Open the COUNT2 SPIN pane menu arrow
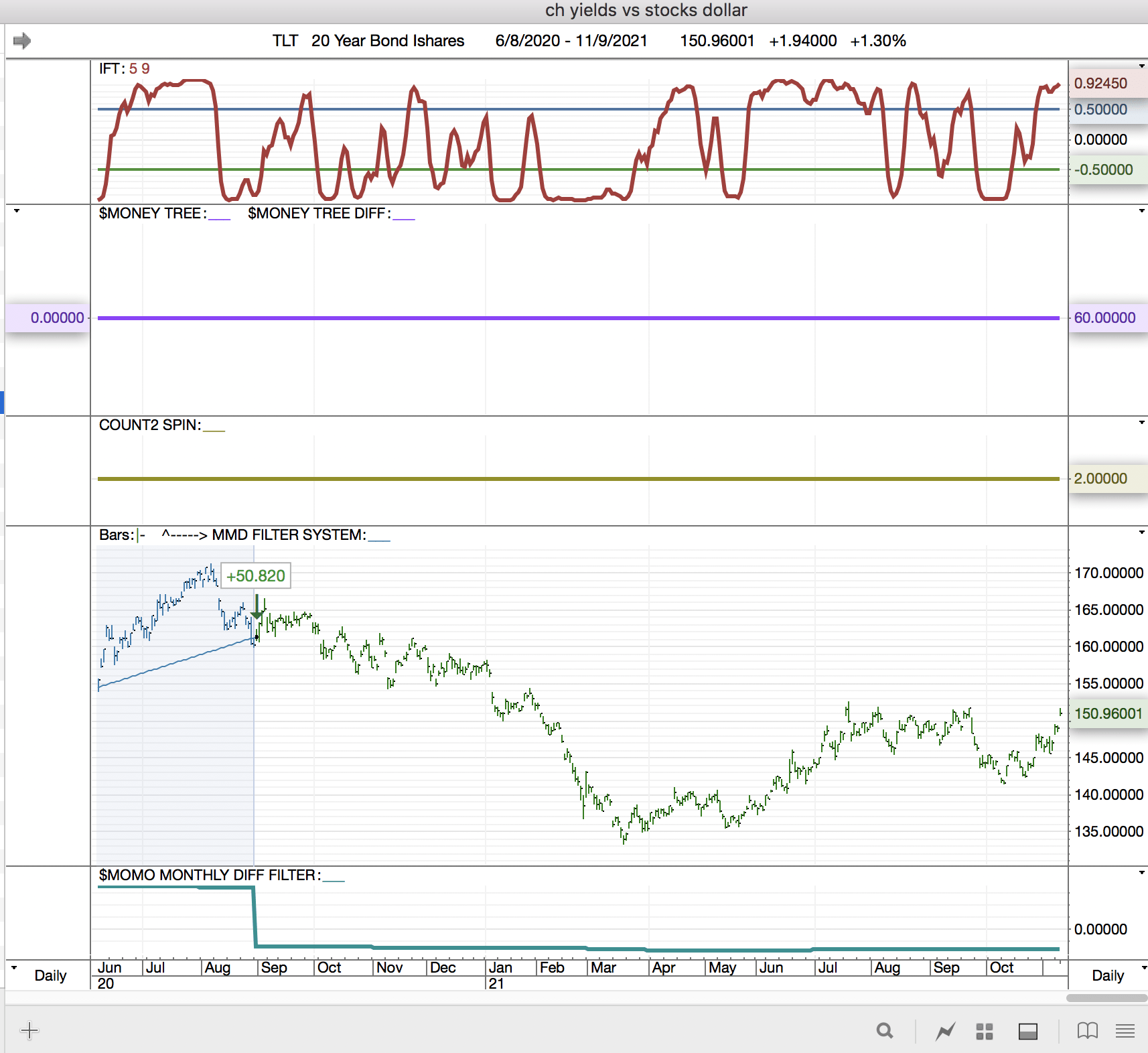Image resolution: width=1148 pixels, height=1053 pixels. pos(1141,423)
